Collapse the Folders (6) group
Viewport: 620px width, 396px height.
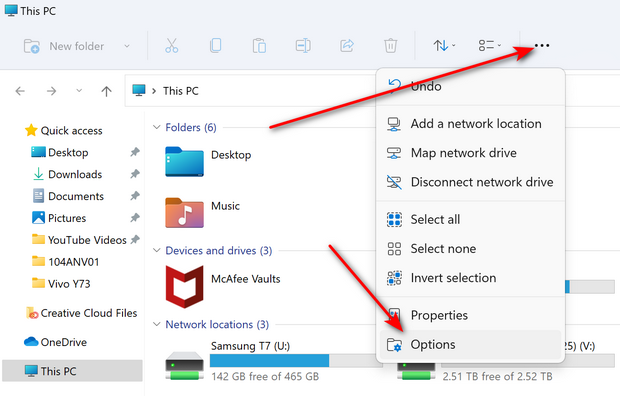(x=157, y=127)
